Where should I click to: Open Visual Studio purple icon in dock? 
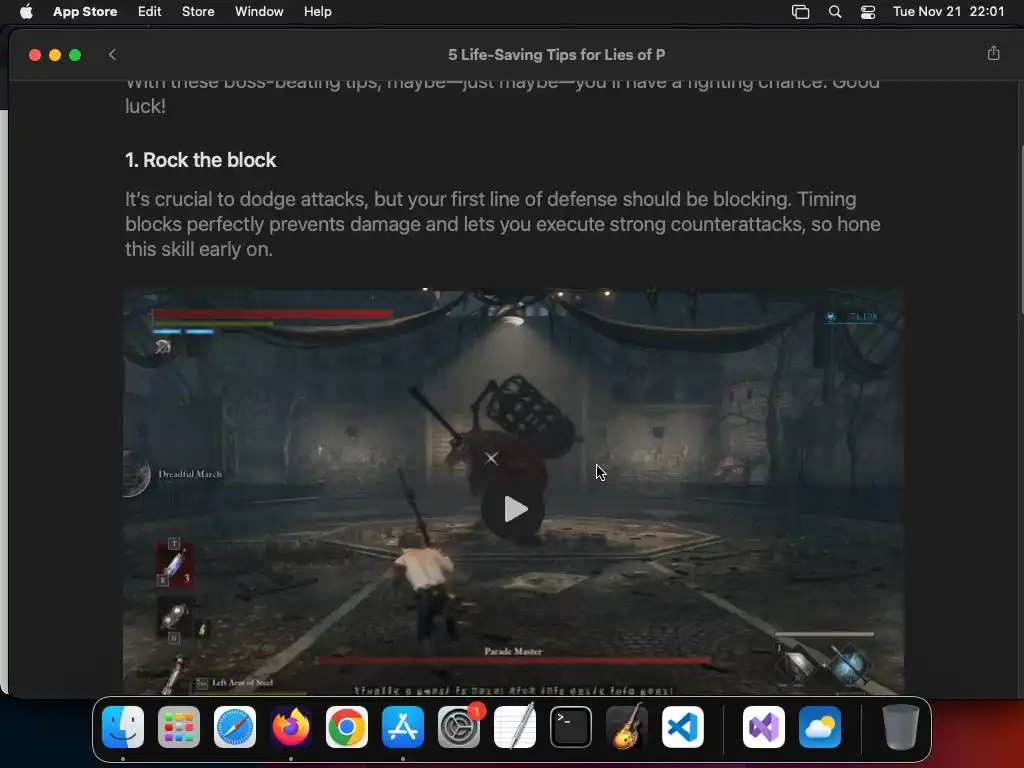[x=763, y=726]
